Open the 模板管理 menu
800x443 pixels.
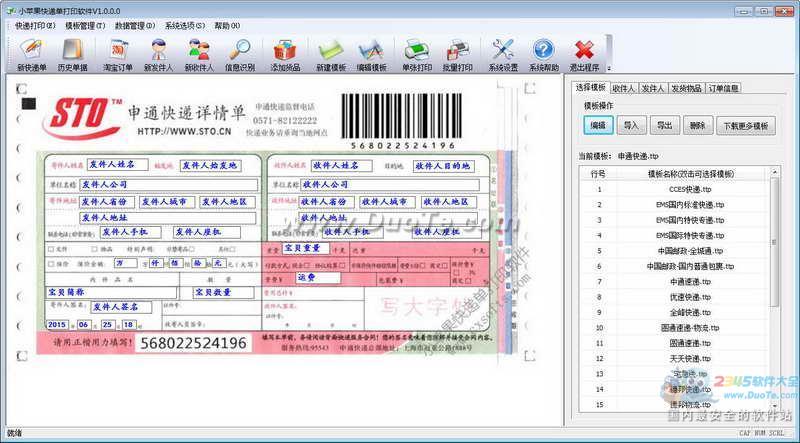(x=85, y=26)
